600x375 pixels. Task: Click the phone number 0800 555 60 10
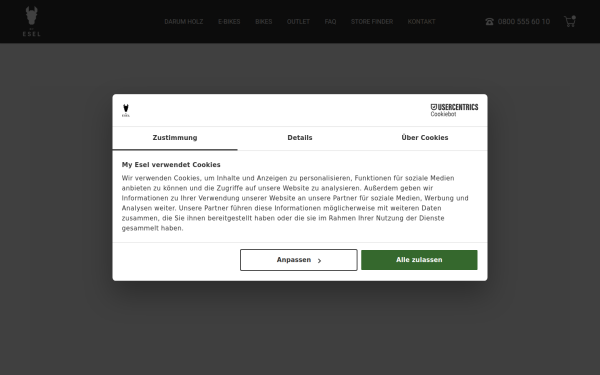(x=524, y=22)
